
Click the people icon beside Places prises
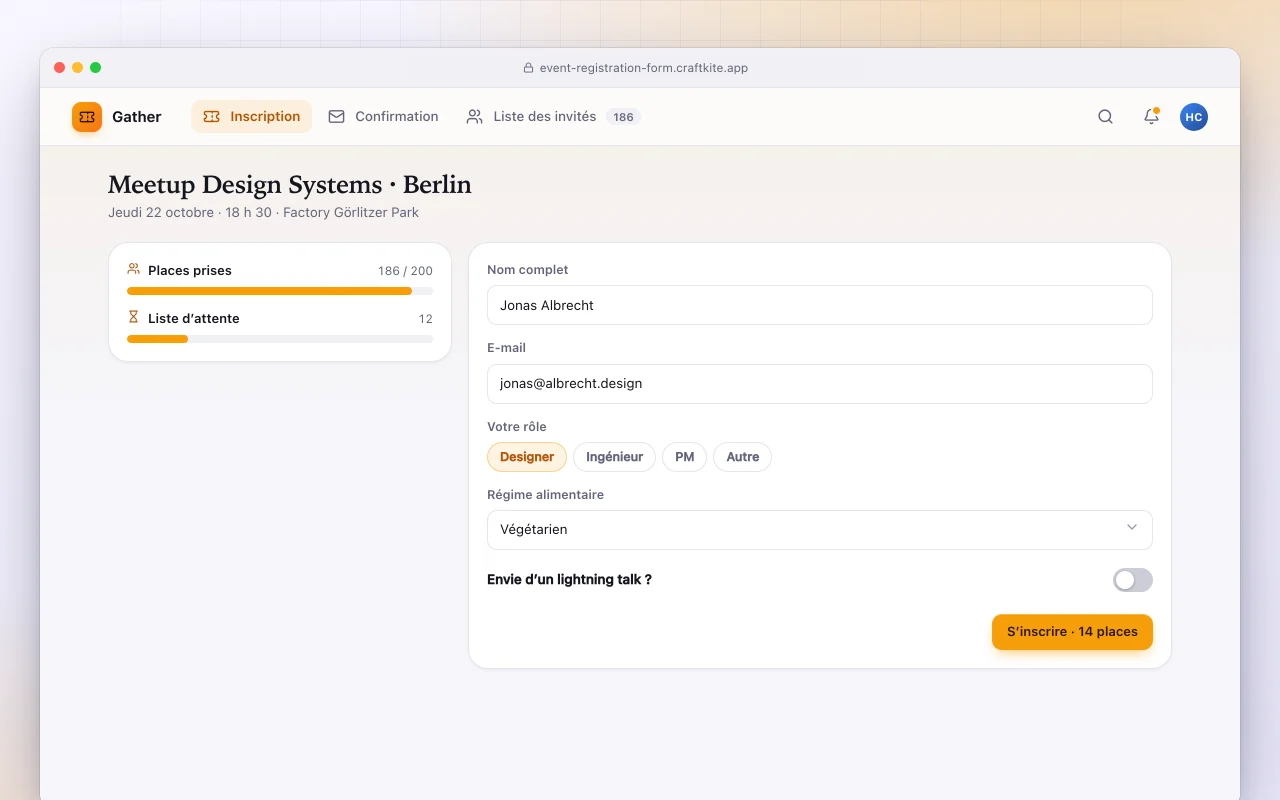pos(134,269)
